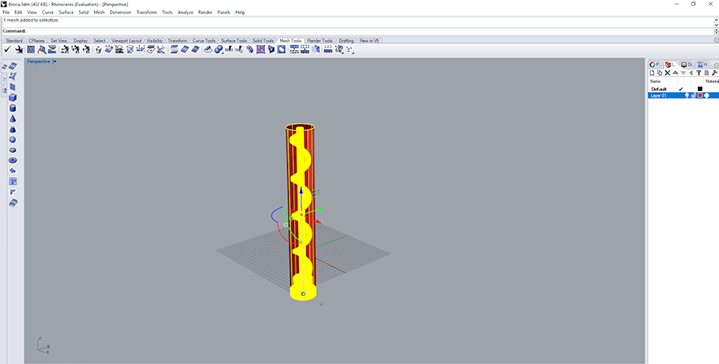Switch to the Curve Tools toolbar tab
This screenshot has width=719, height=364.
[x=204, y=41]
